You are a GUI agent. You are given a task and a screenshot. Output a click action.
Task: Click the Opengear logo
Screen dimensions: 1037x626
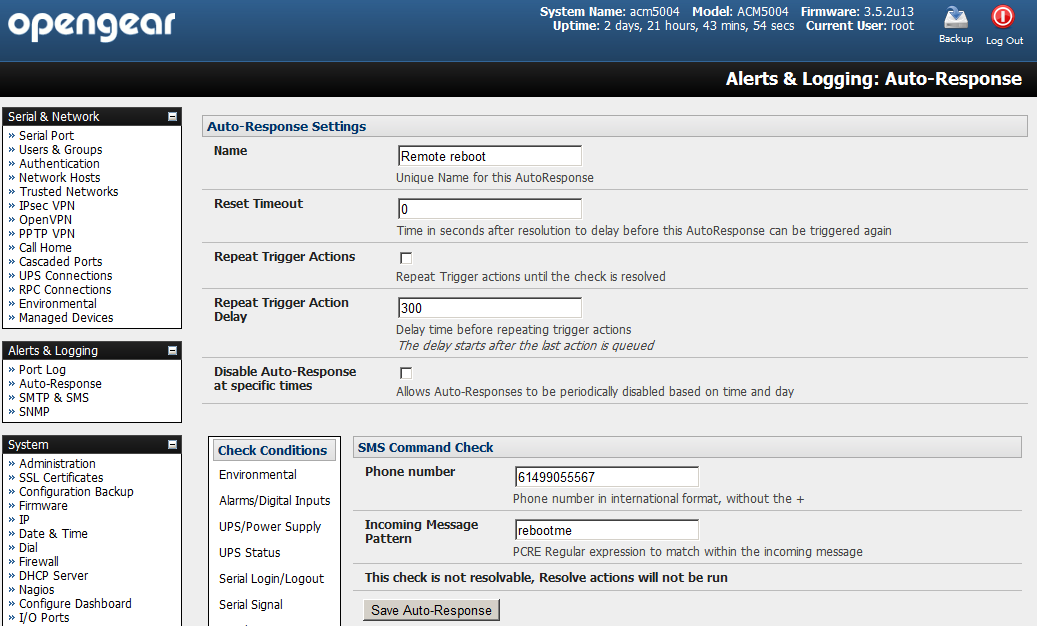pyautogui.click(x=92, y=24)
